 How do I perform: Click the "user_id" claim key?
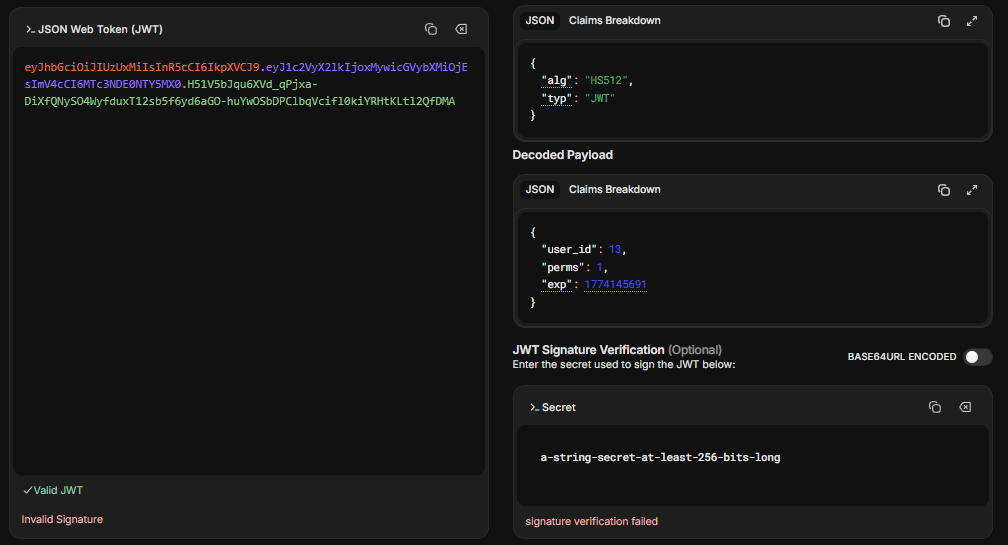coord(570,249)
